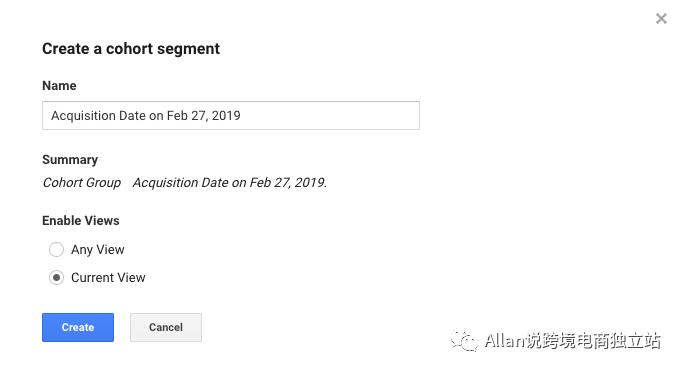
Task: Click the year 2019 in Name field
Action: coord(226,116)
